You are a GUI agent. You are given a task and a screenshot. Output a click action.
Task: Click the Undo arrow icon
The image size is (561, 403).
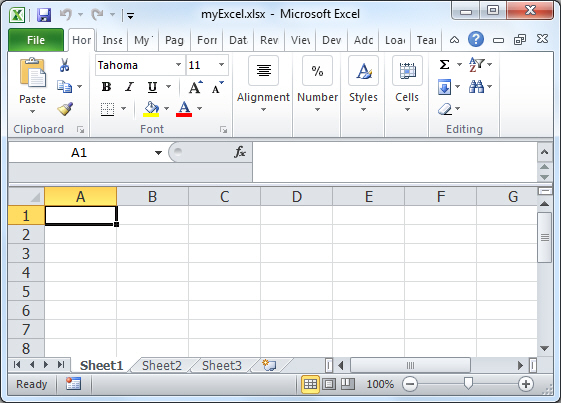[66, 14]
